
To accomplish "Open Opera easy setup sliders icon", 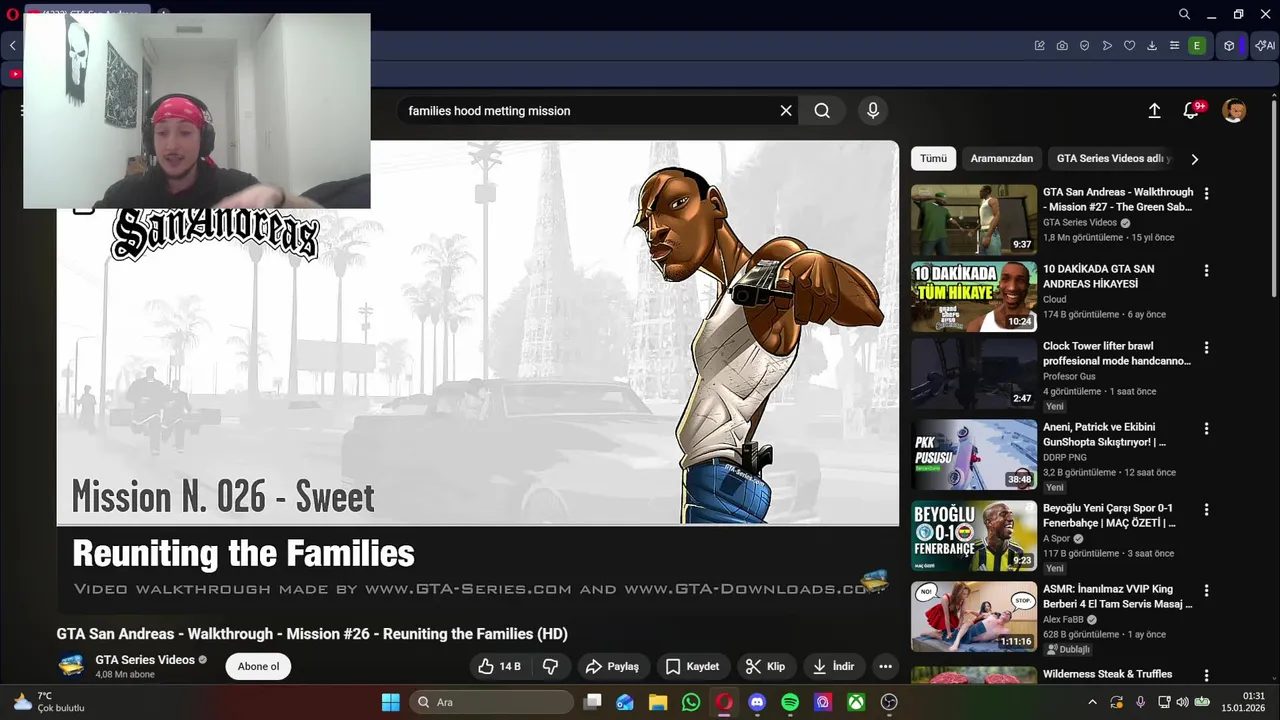I will point(1174,46).
